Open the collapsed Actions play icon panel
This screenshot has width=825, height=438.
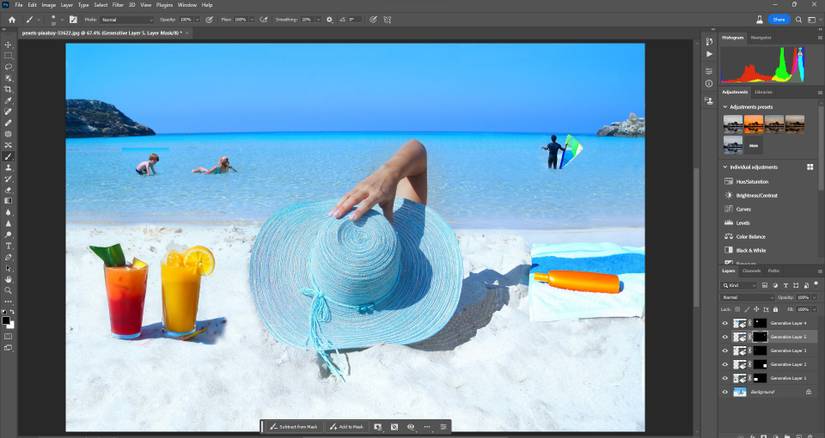coord(709,54)
